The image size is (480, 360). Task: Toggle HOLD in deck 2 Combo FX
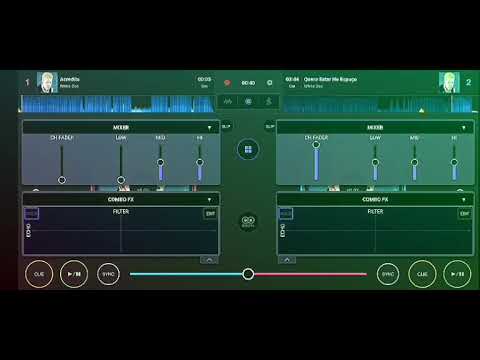(x=286, y=214)
